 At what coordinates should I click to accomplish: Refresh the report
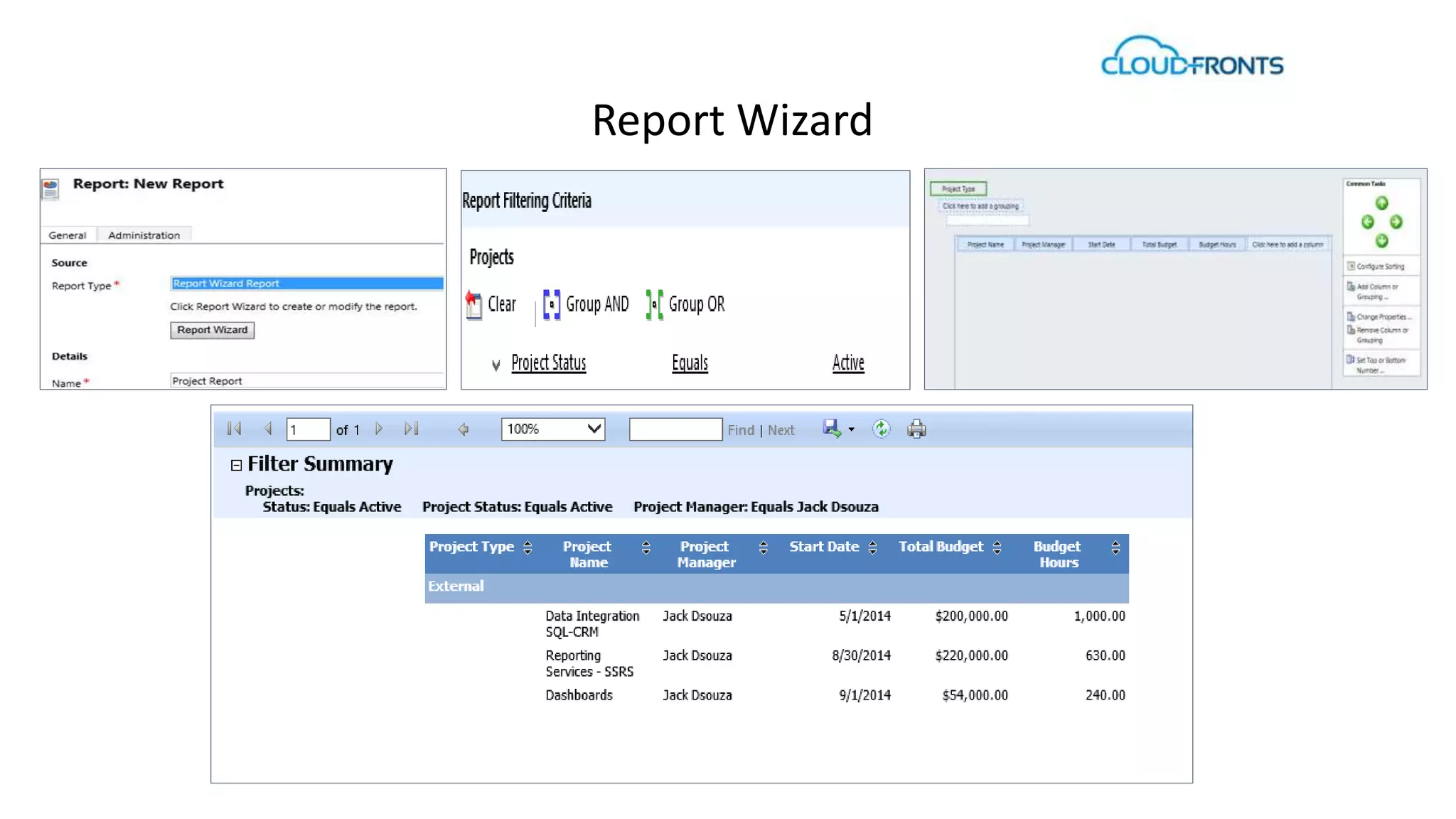tap(882, 429)
